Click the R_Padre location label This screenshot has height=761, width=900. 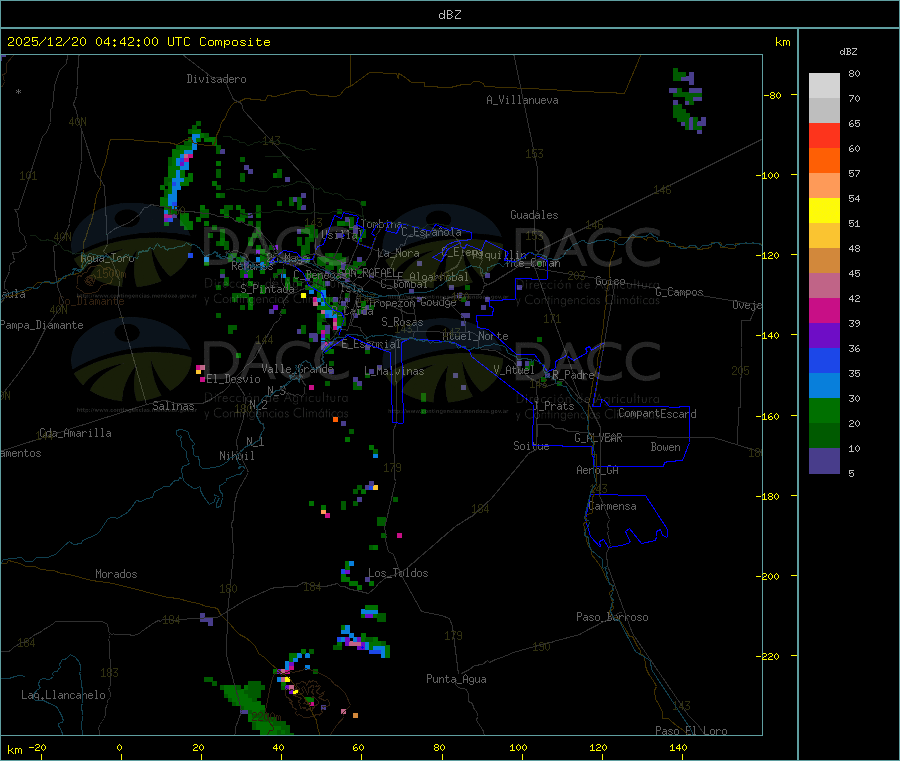tap(573, 375)
